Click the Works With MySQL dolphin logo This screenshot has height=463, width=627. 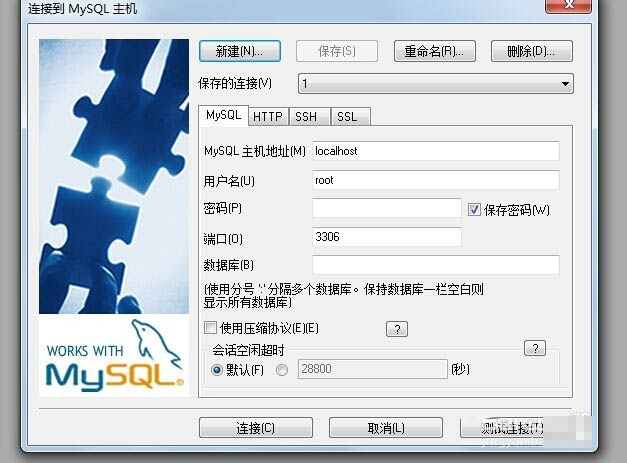pos(114,356)
